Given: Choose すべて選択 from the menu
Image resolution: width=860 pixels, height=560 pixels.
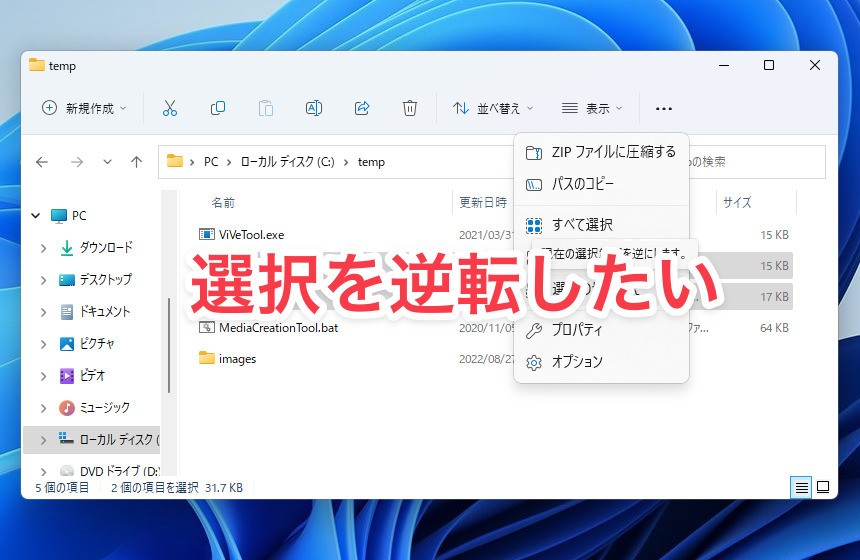Looking at the screenshot, I should [x=601, y=225].
